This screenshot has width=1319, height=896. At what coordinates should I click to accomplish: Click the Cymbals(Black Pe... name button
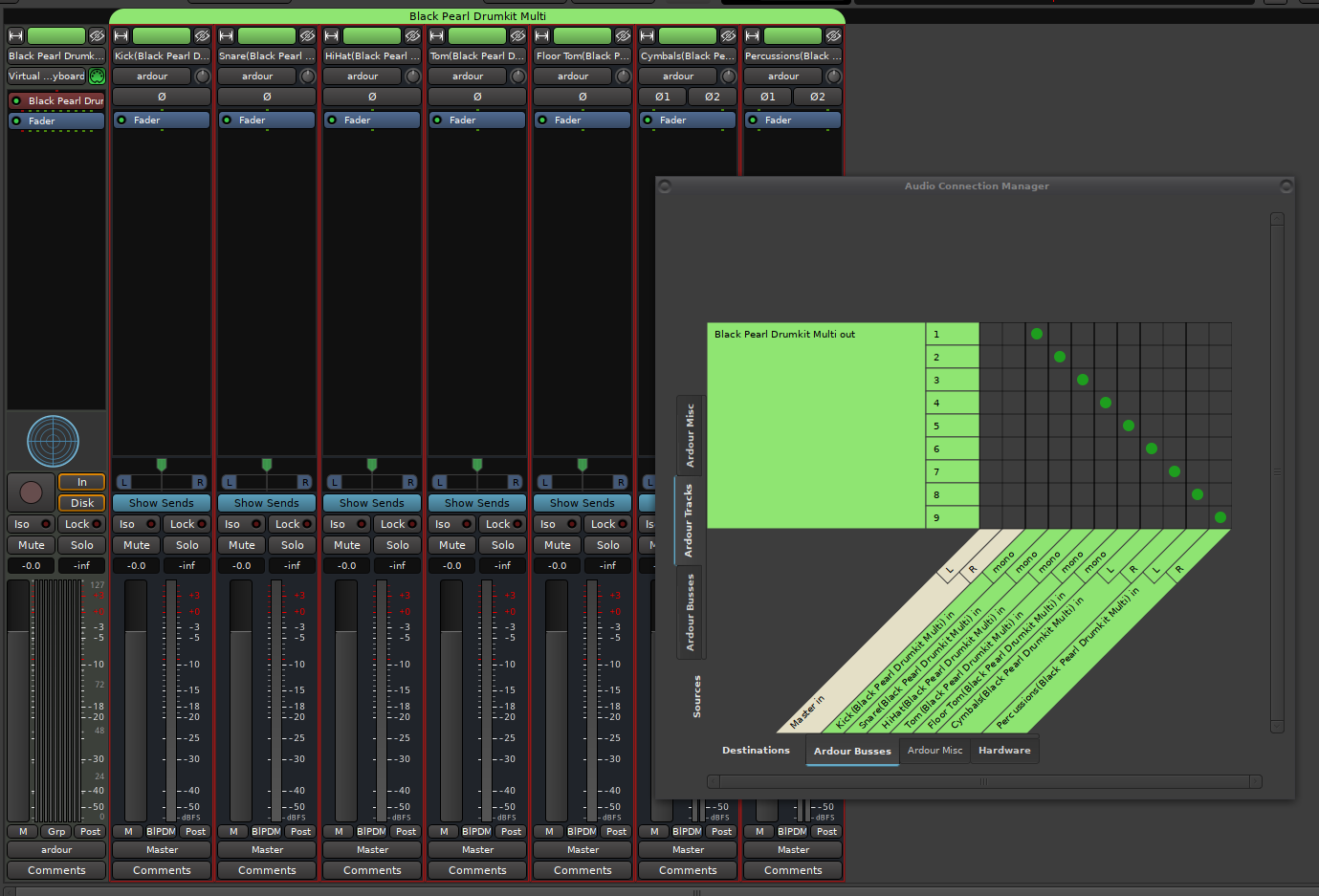click(x=688, y=55)
